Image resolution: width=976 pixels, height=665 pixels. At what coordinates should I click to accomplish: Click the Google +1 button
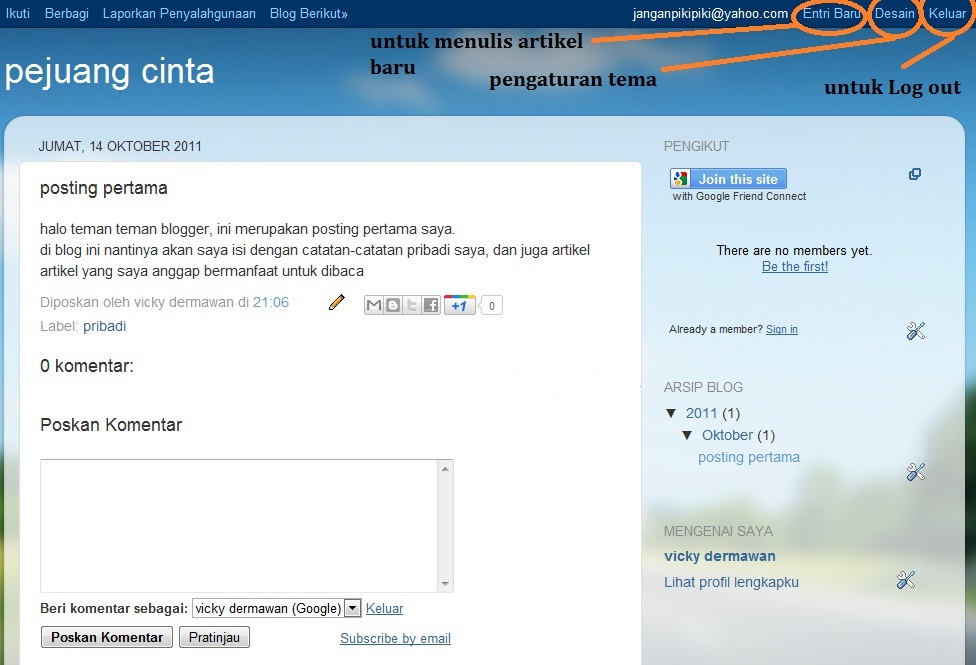(459, 305)
